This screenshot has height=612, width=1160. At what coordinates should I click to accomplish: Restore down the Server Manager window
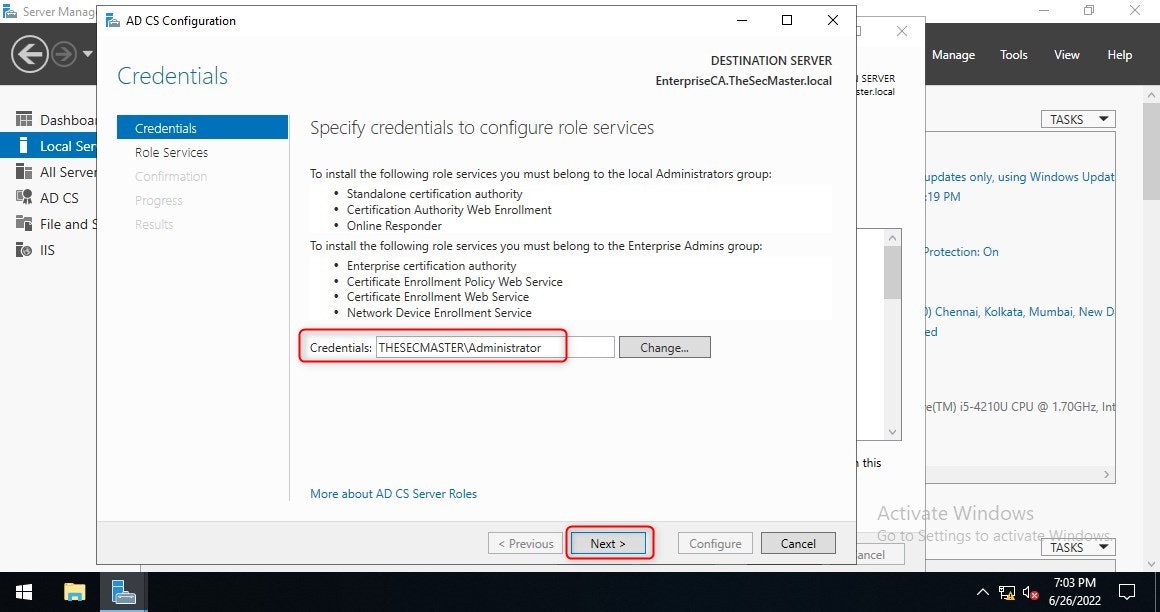click(x=1089, y=10)
